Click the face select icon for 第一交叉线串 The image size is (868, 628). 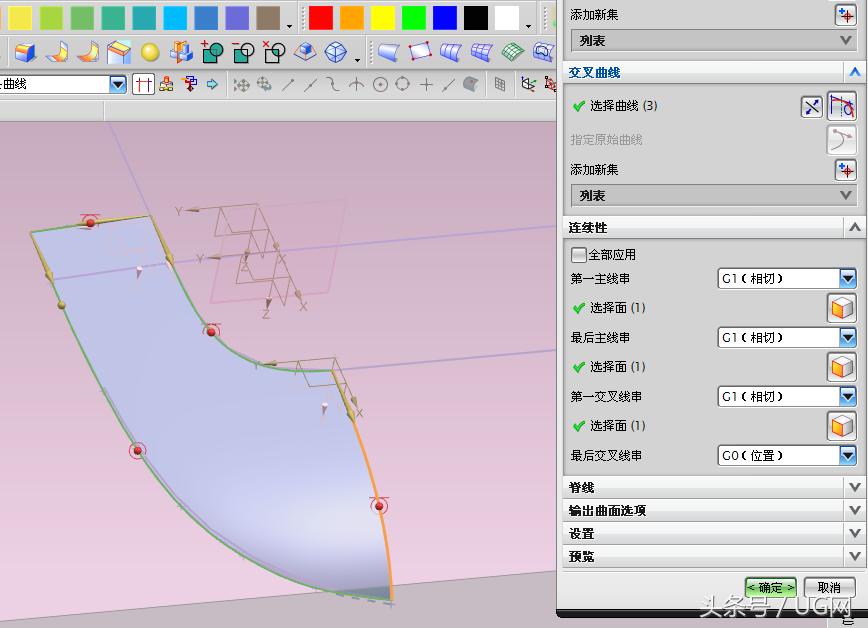[x=841, y=425]
